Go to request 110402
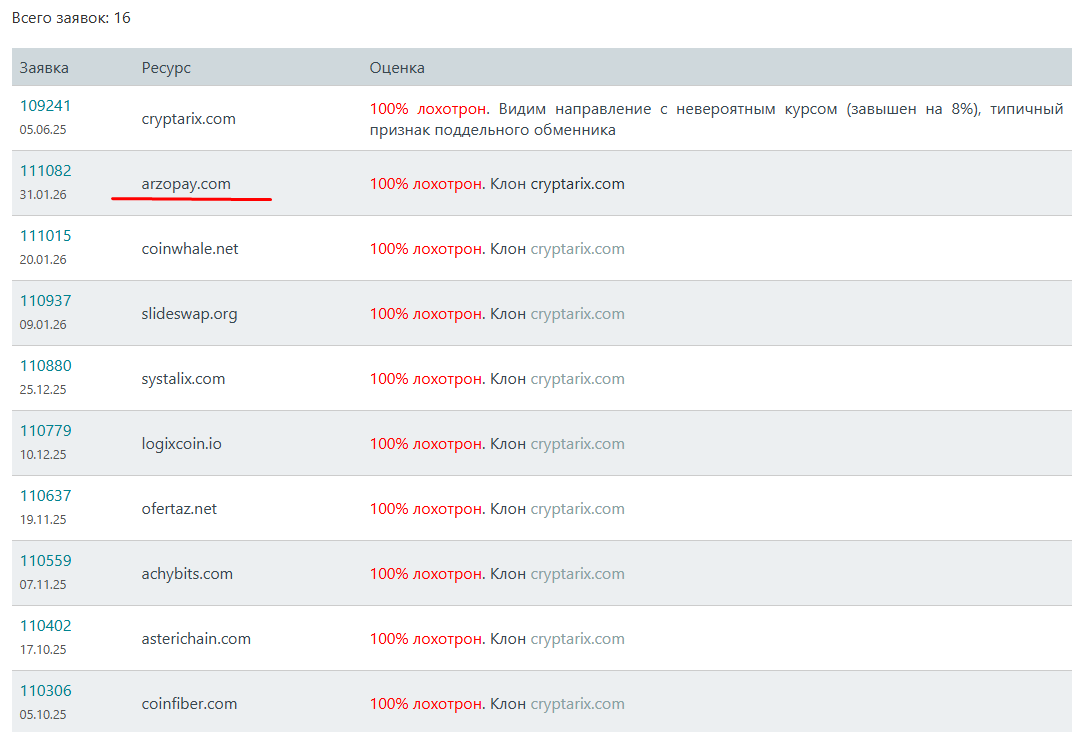Image resolution: width=1080 pixels, height=732 pixels. (46, 626)
